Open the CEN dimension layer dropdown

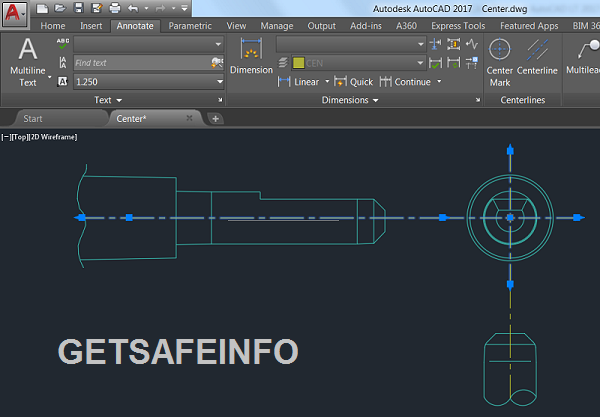(359, 63)
